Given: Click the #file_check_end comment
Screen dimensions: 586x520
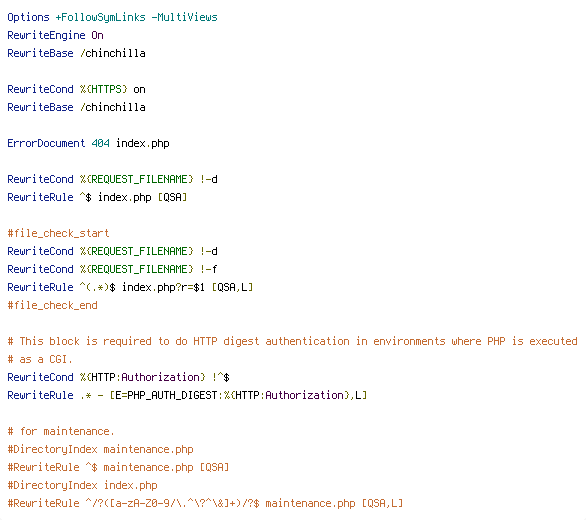Looking at the screenshot, I should click(52, 305).
